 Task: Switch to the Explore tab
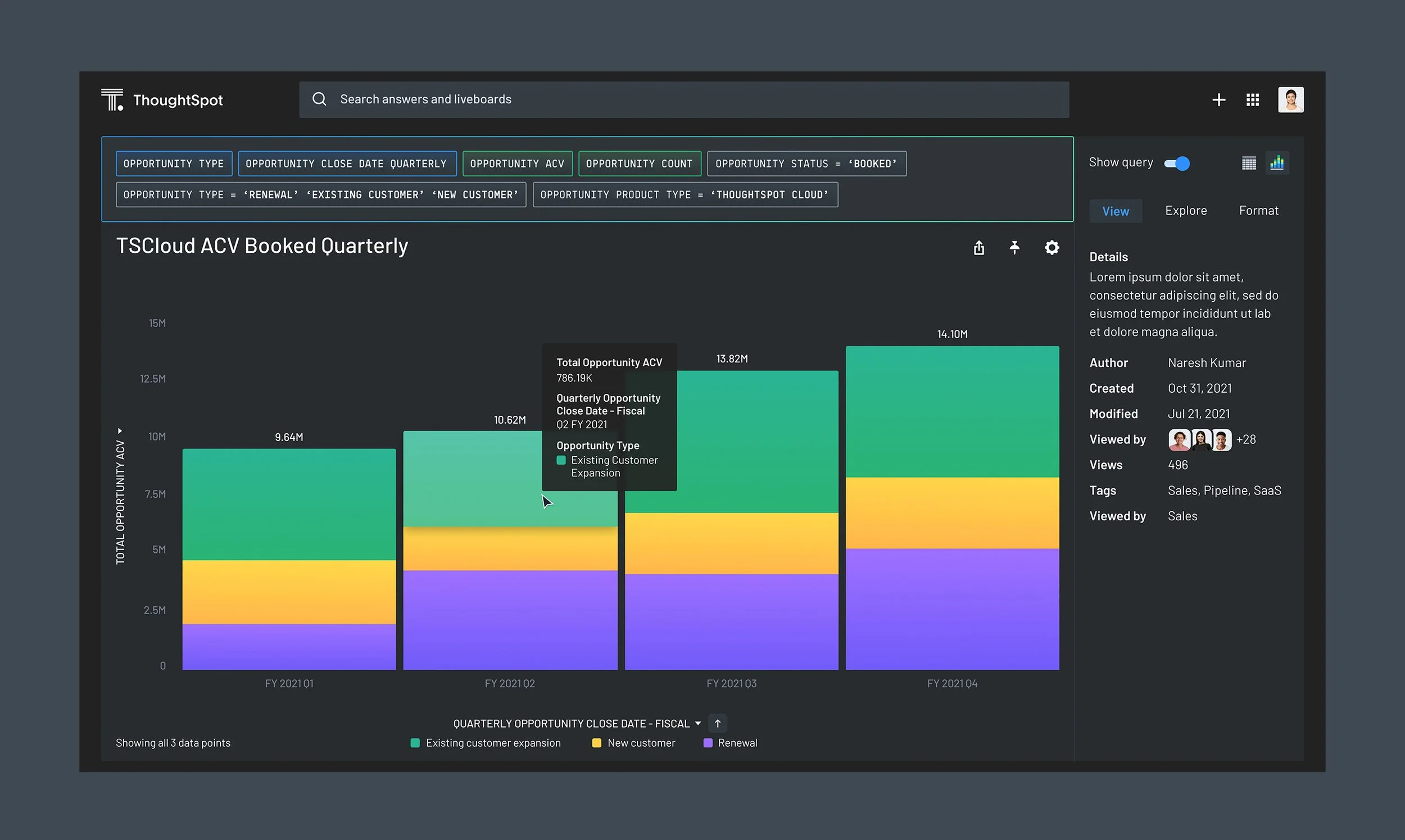[x=1186, y=211]
